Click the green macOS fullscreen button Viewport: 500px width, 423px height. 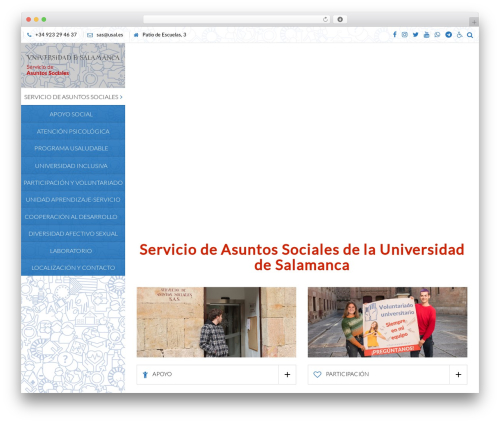click(x=44, y=19)
